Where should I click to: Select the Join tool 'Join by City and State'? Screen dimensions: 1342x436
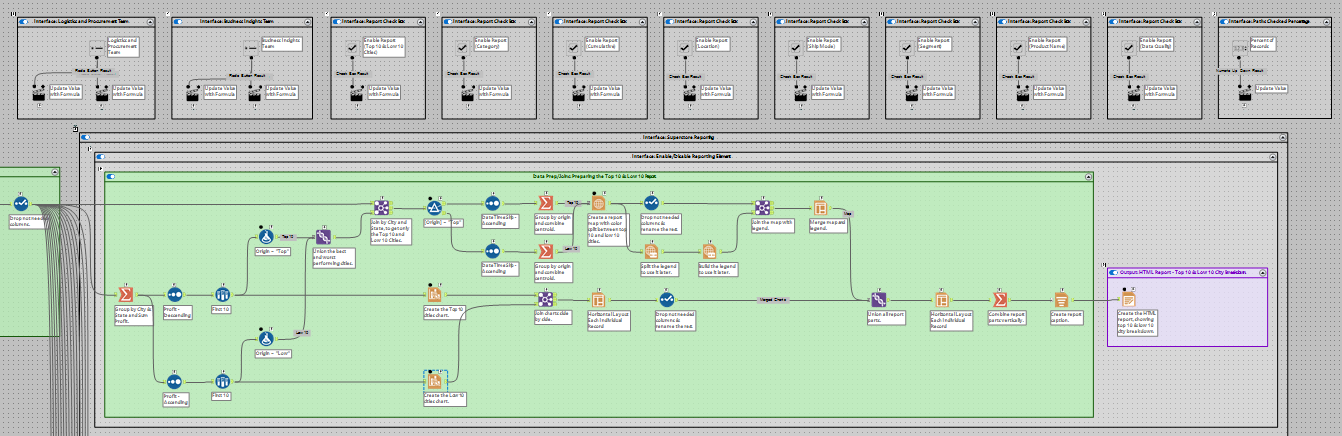(381, 208)
